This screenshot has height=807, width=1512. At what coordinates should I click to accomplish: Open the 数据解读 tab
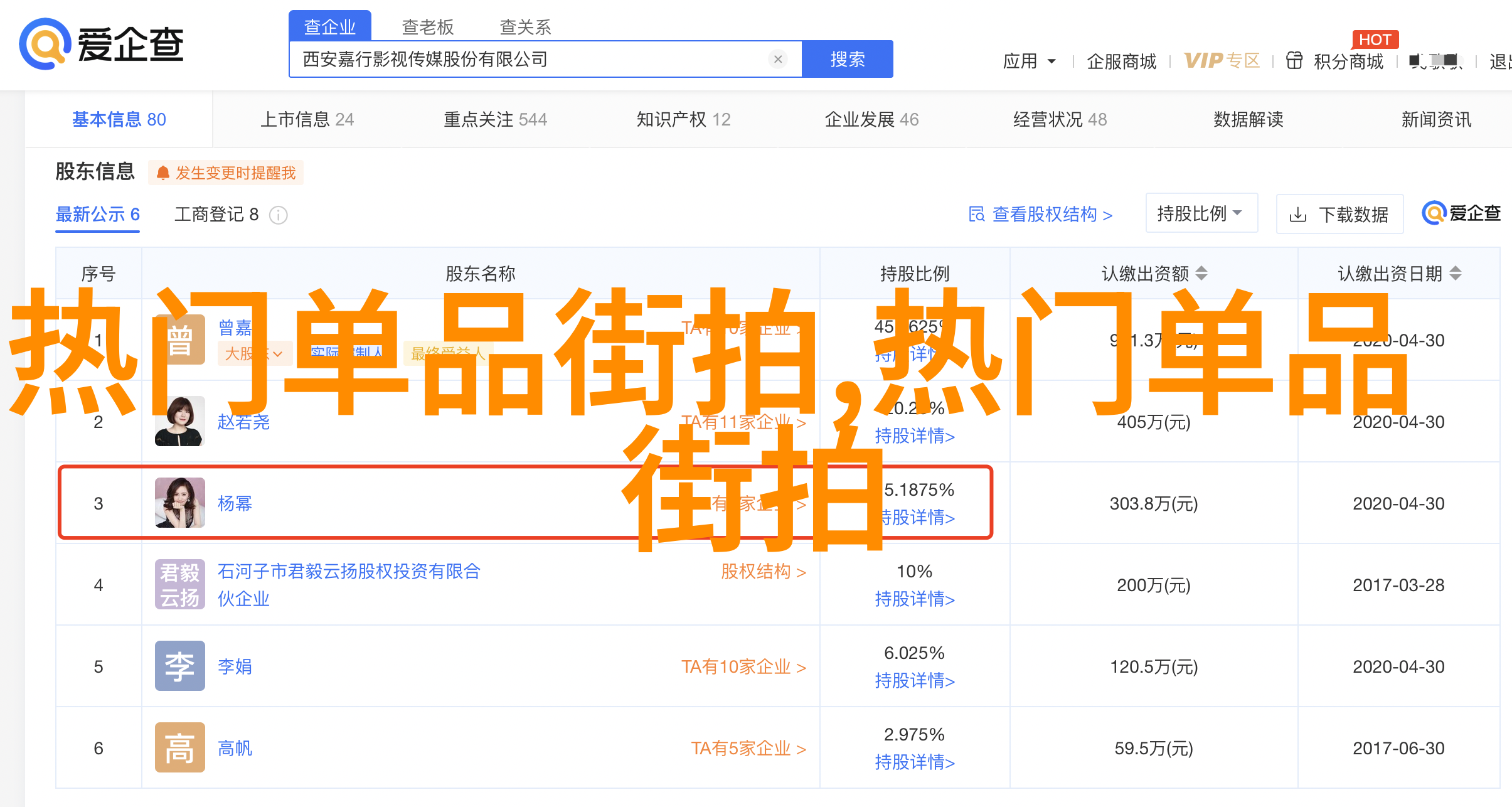(x=1248, y=119)
